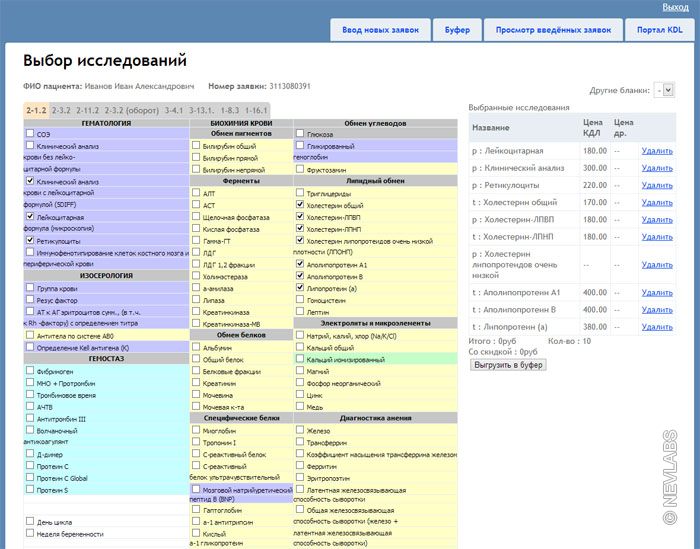Open the 'Другие бланки' dropdown
The image size is (700, 549).
(664, 90)
